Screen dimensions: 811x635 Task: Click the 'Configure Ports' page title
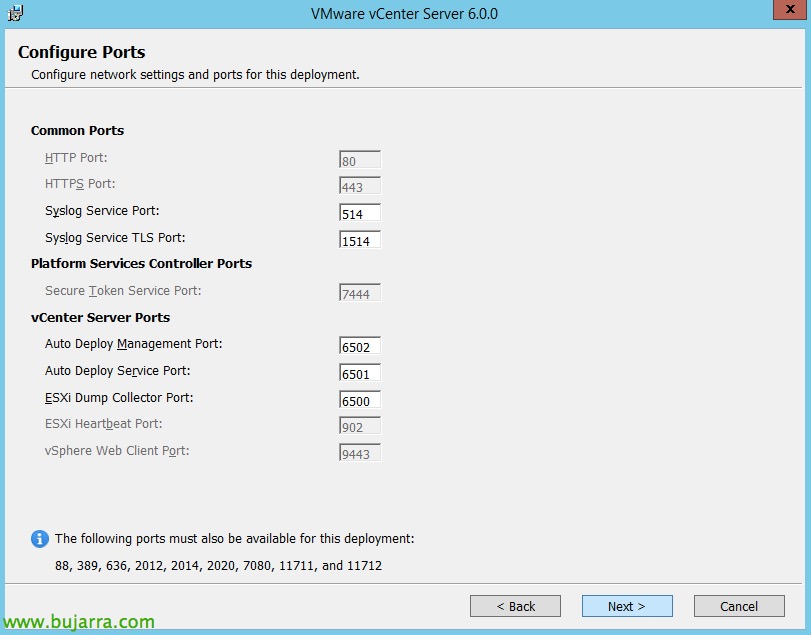81,52
